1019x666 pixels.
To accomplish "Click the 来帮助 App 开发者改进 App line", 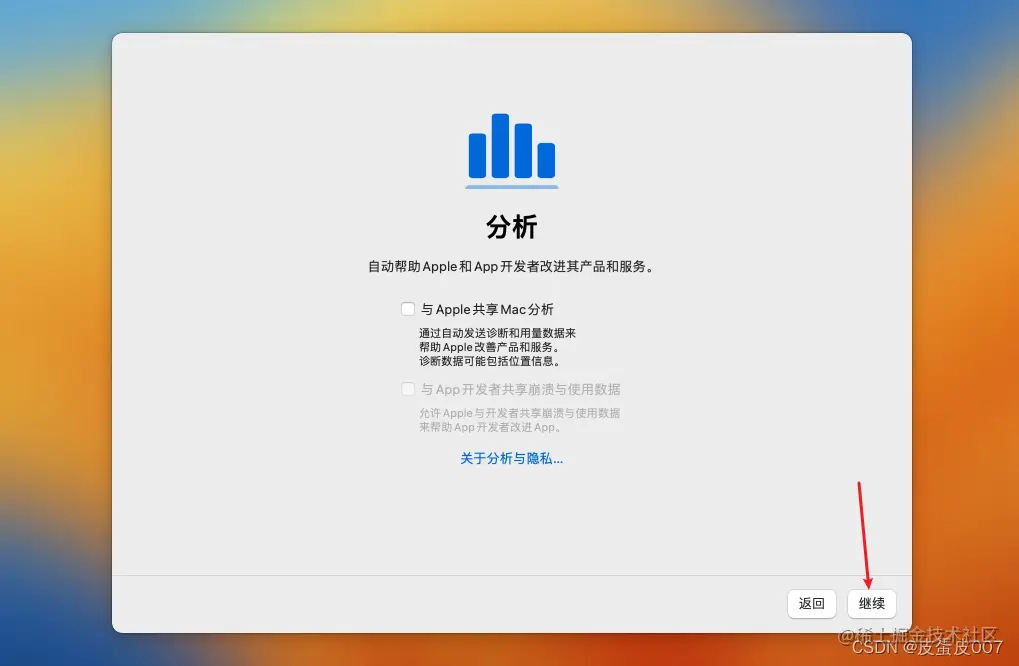I will (490, 428).
